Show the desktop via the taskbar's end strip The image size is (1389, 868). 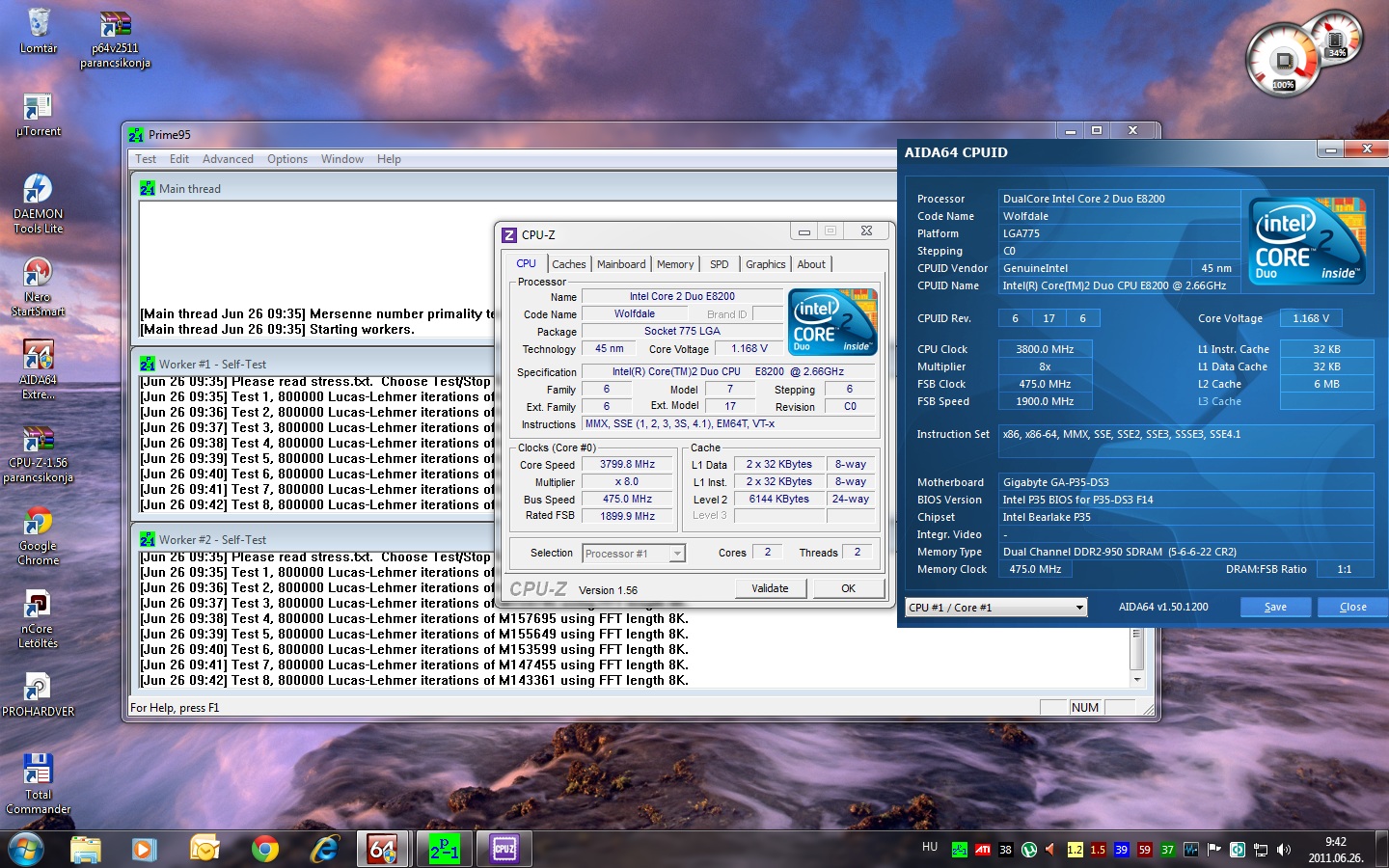[1382, 850]
